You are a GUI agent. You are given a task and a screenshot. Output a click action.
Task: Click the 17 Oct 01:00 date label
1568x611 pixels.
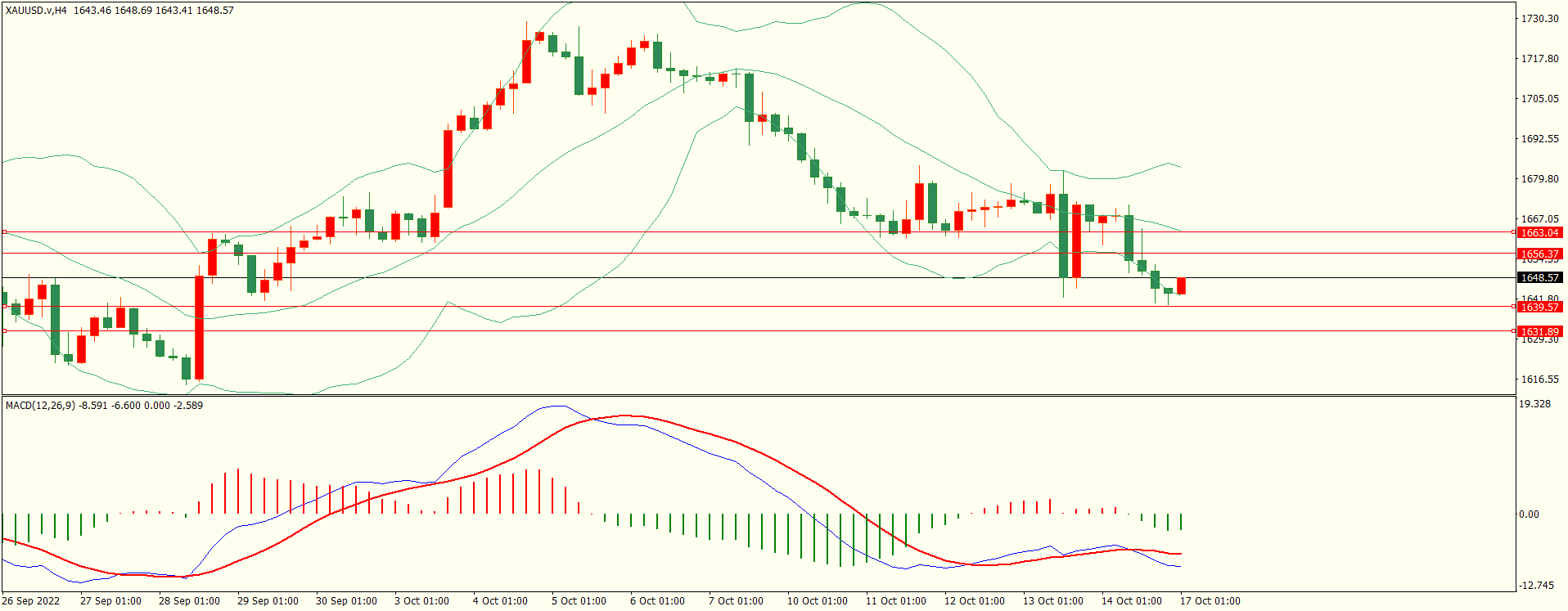[1210, 601]
